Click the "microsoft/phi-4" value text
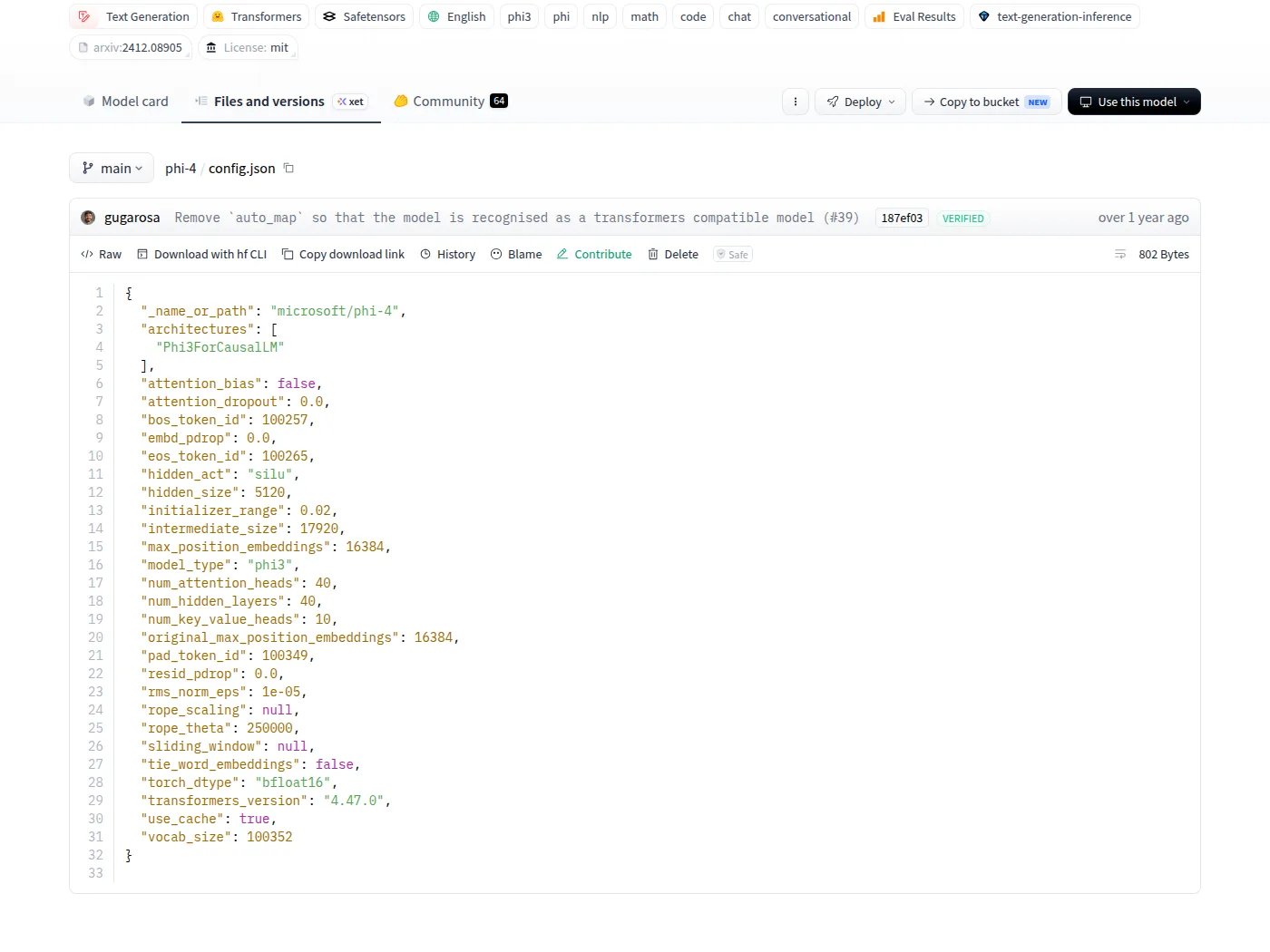This screenshot has width=1270, height=952. pyautogui.click(x=335, y=311)
